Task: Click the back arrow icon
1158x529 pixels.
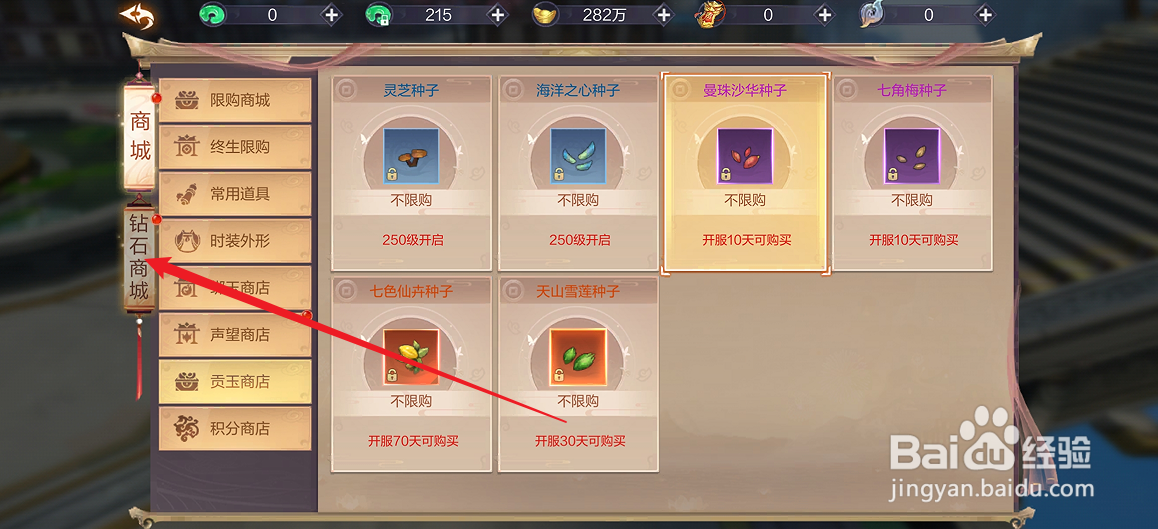Action: 137,16
